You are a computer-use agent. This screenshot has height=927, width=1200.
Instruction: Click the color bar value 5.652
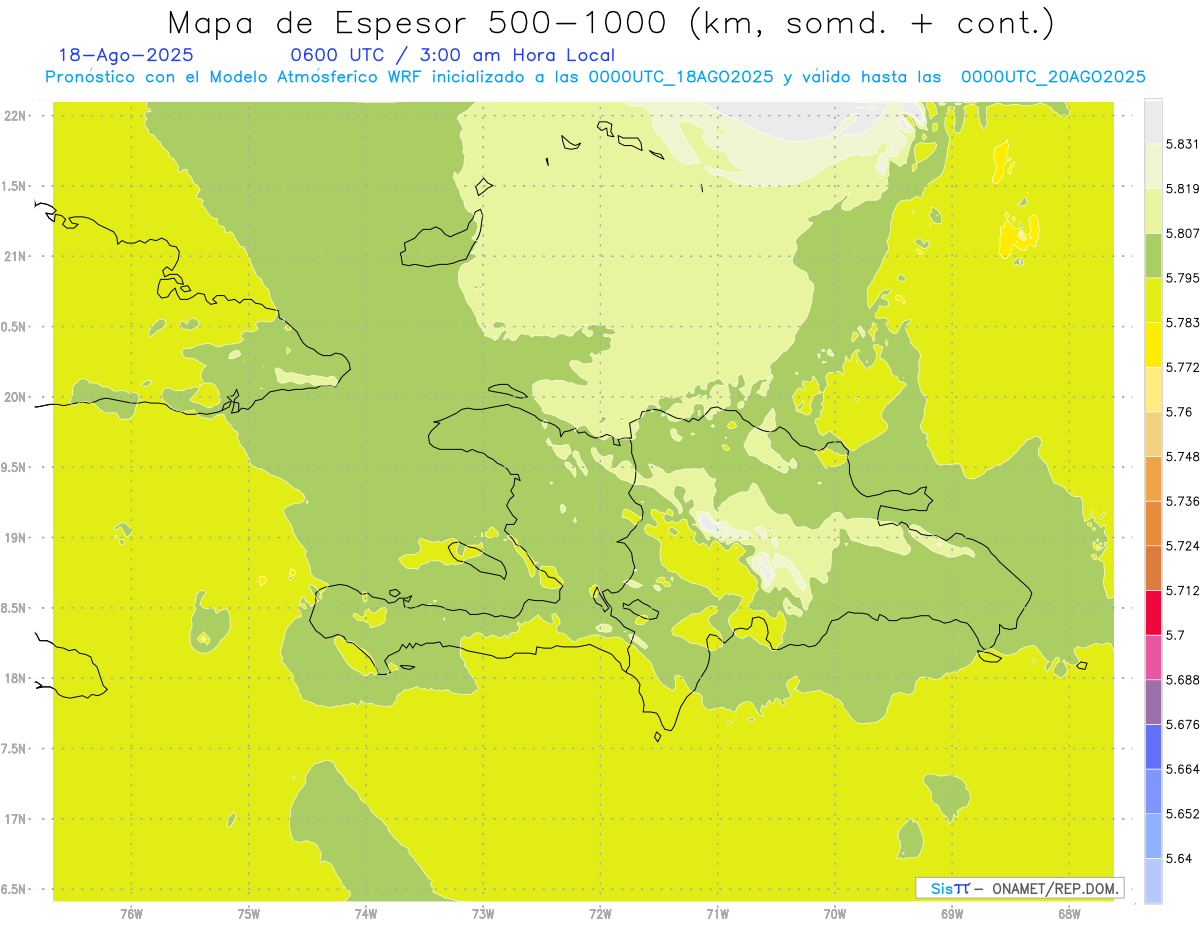tap(1182, 813)
